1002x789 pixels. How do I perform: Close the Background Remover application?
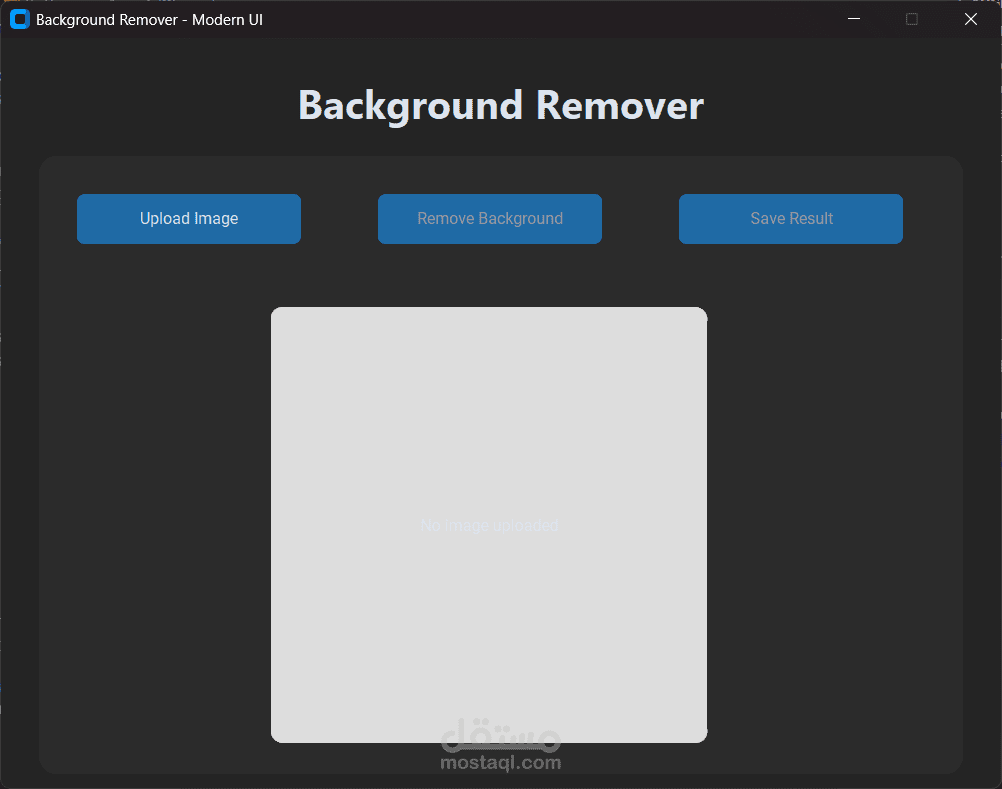(970, 18)
